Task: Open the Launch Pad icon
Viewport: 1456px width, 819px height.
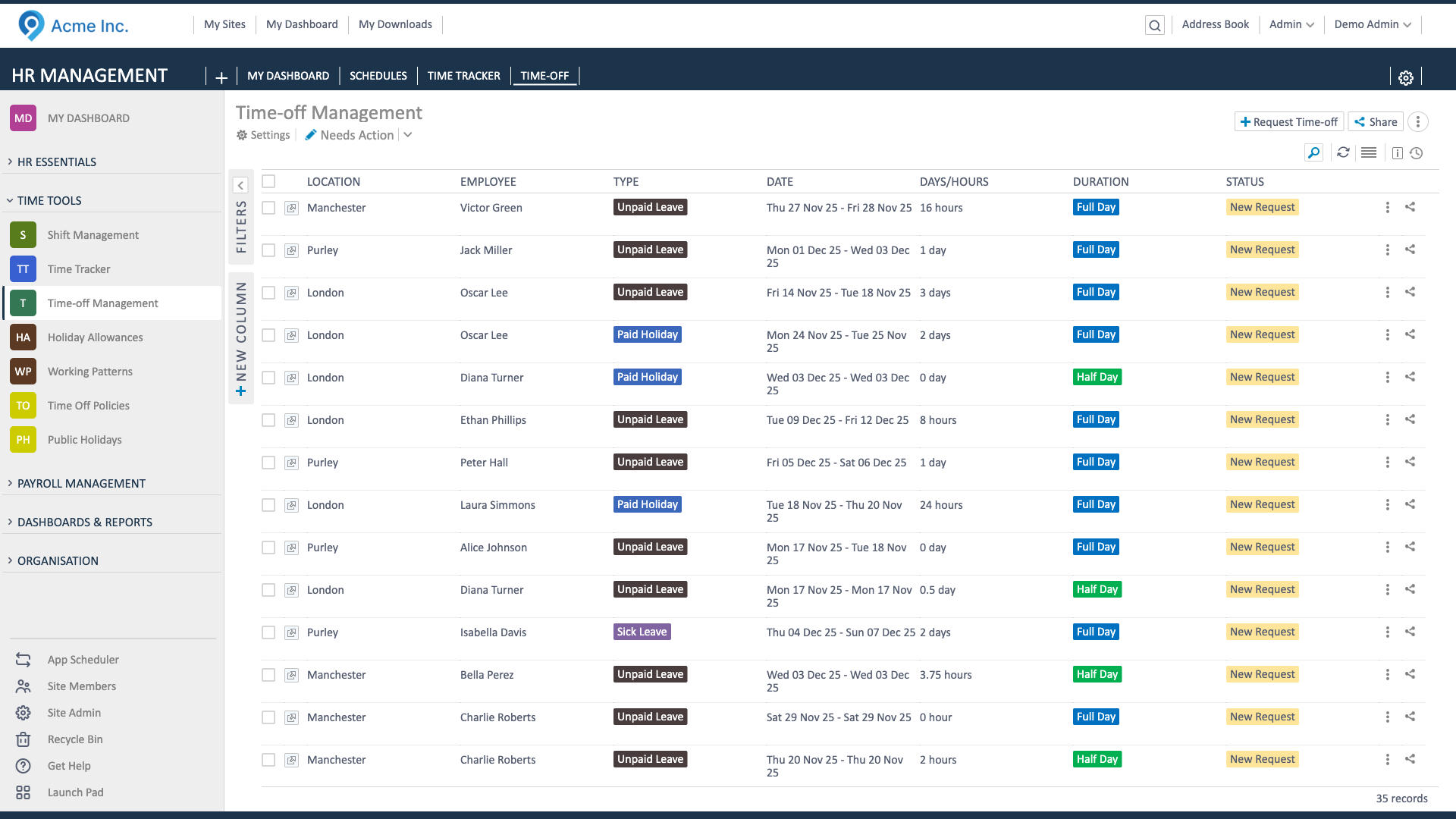Action: coord(23,792)
